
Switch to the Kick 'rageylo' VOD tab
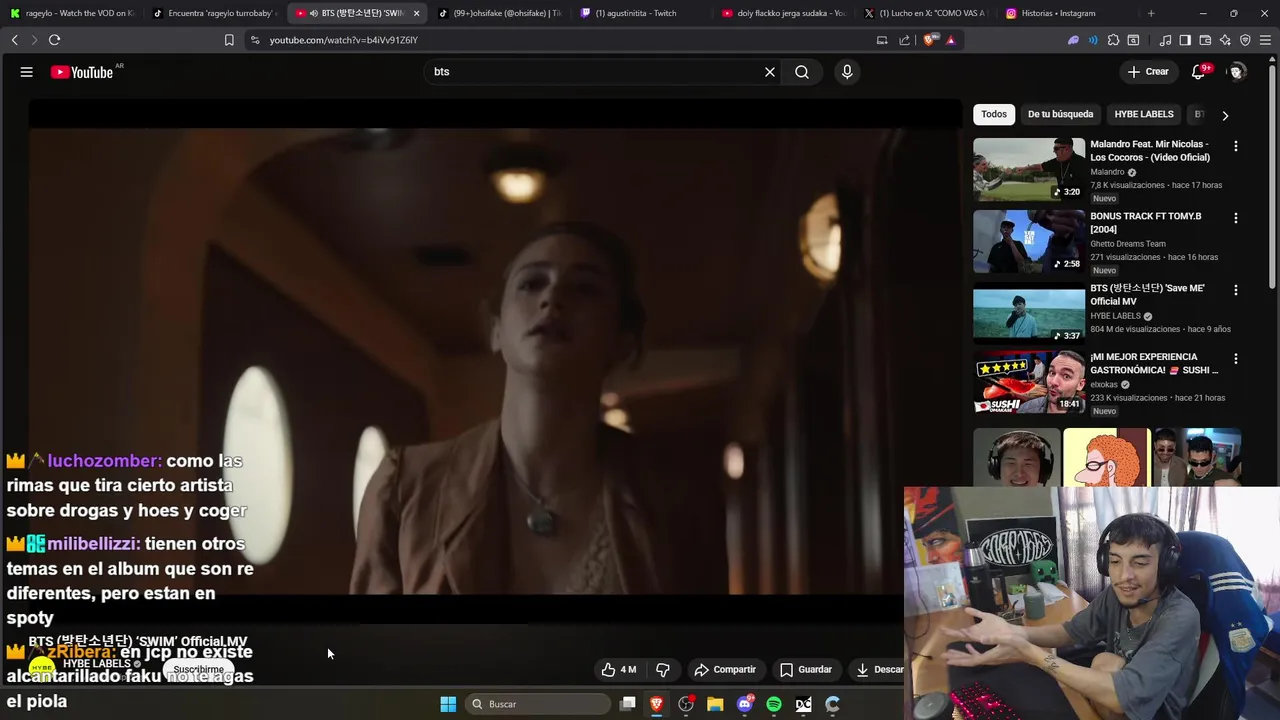coord(71,13)
